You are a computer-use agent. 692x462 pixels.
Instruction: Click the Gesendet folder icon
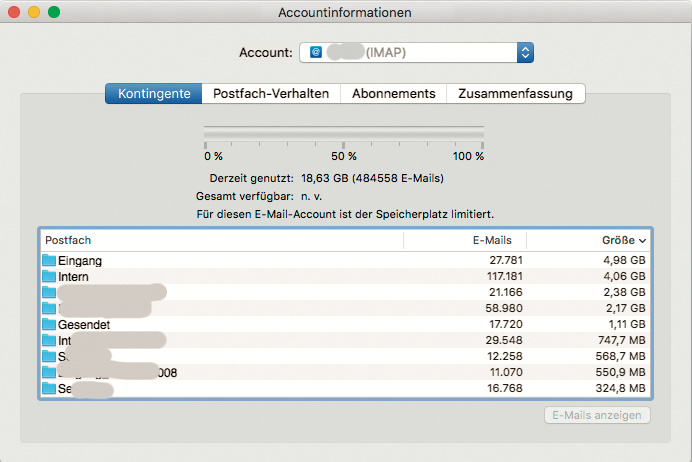pos(49,325)
